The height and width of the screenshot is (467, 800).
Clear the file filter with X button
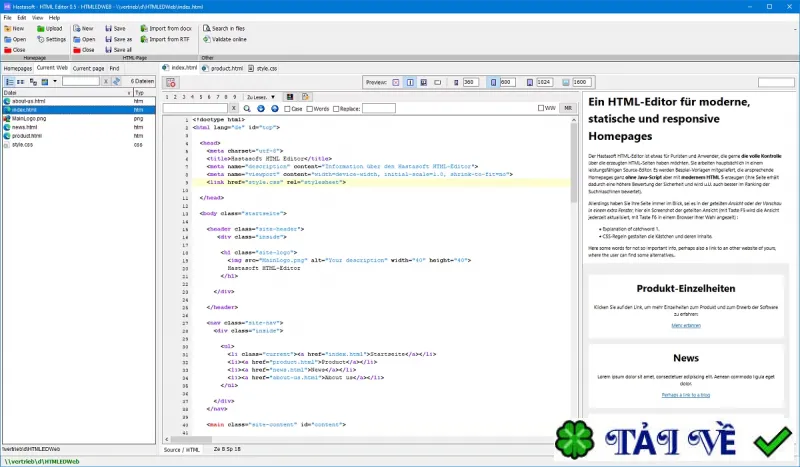[x=106, y=82]
